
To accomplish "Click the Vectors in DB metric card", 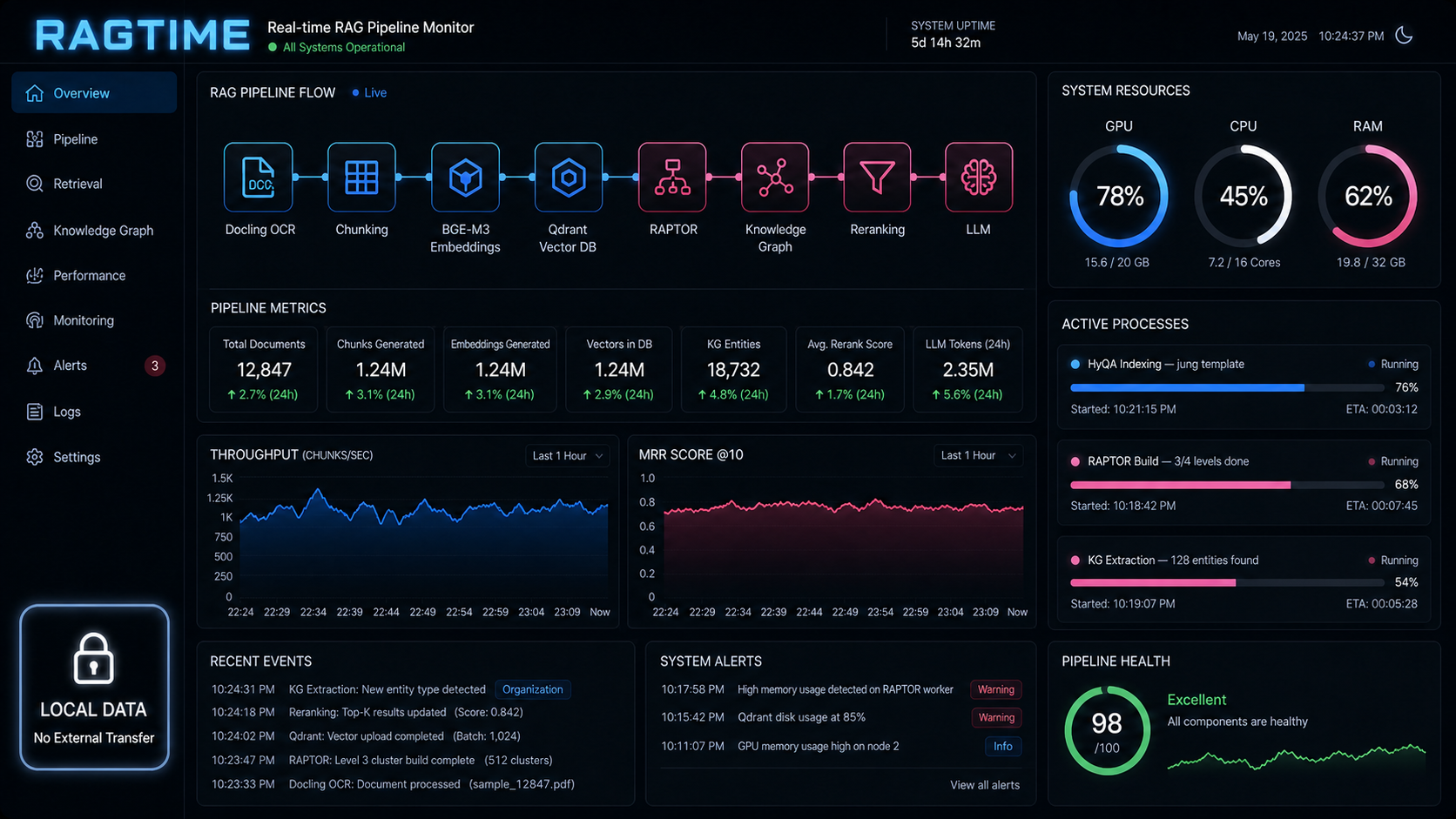I will pyautogui.click(x=619, y=369).
